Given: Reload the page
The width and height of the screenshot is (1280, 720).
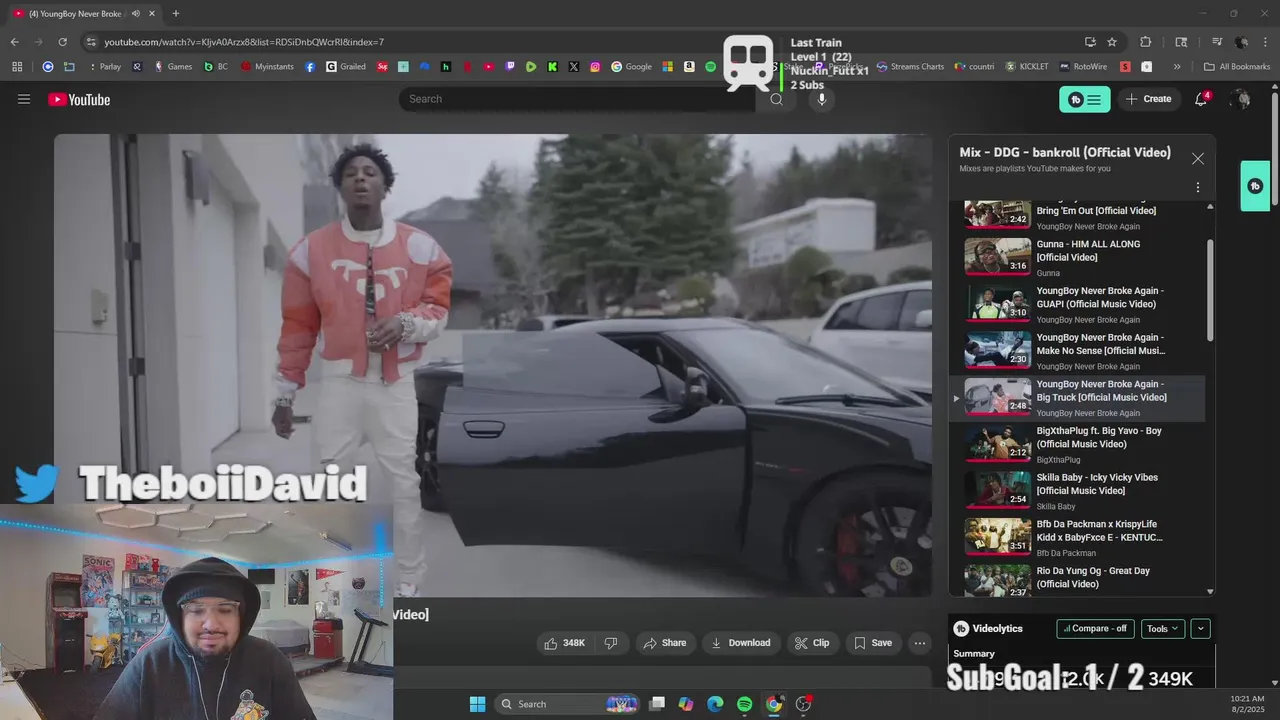Looking at the screenshot, I should click(x=62, y=42).
